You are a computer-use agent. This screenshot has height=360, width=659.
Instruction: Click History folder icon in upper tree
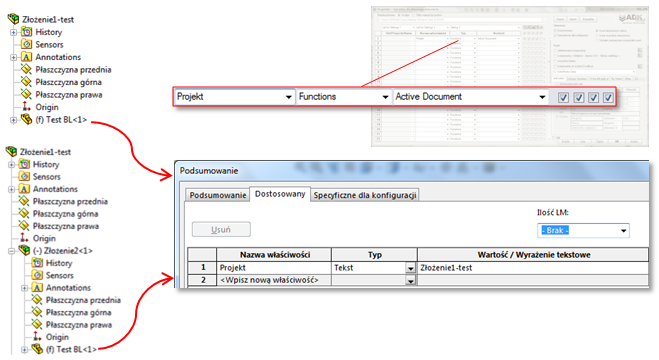tap(26, 32)
